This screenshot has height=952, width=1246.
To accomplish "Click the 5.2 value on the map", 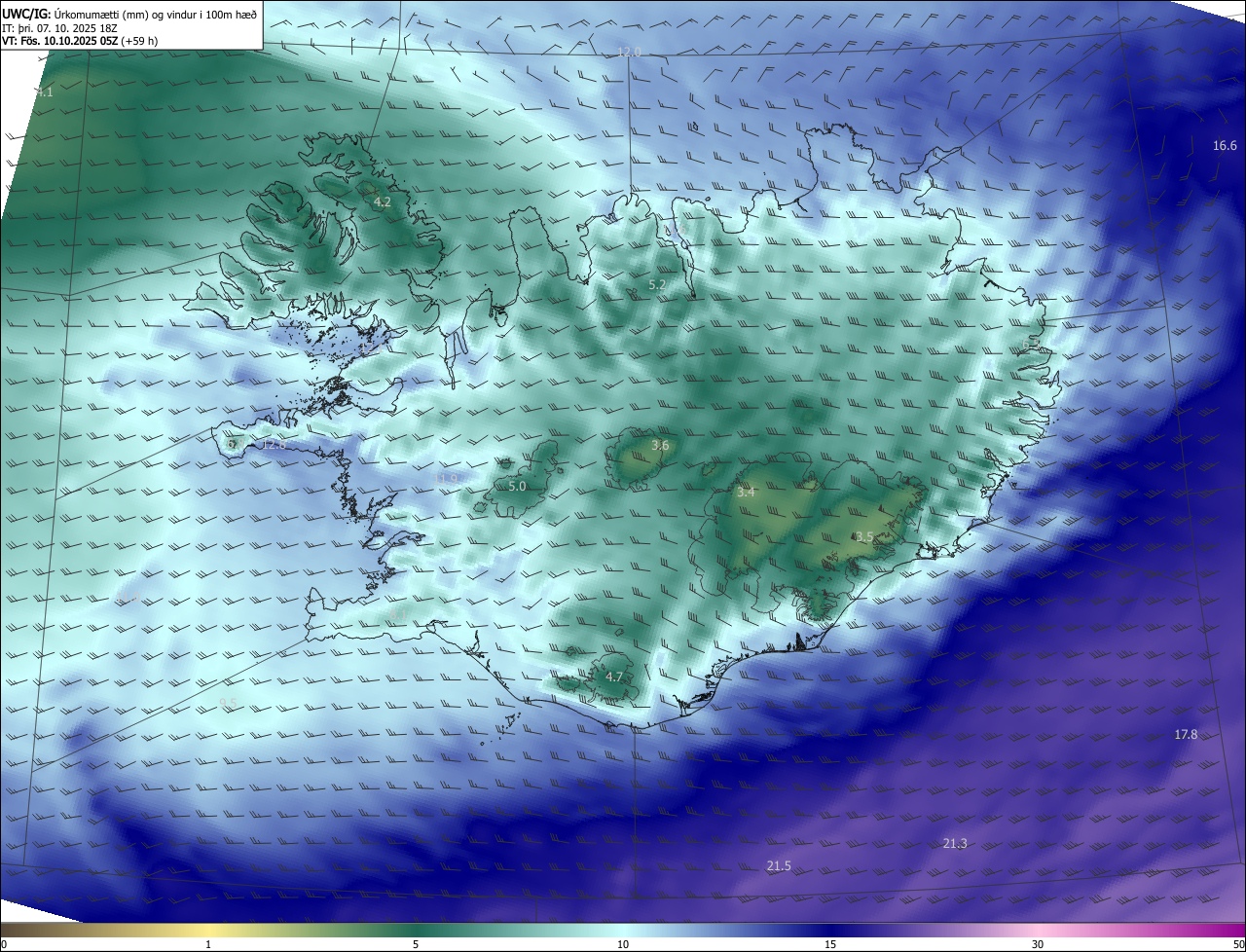I will pos(657,285).
